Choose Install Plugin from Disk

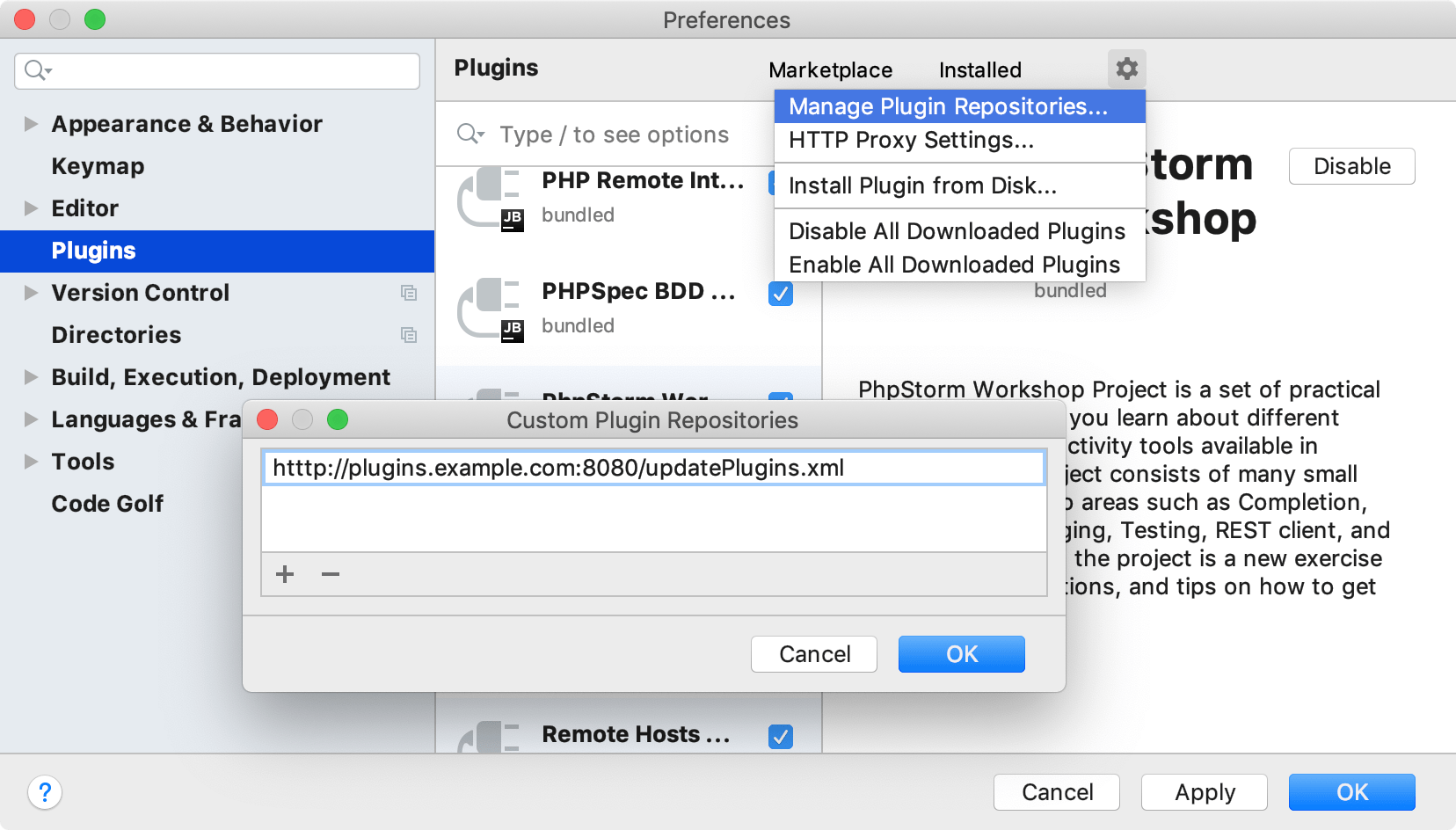click(x=959, y=186)
